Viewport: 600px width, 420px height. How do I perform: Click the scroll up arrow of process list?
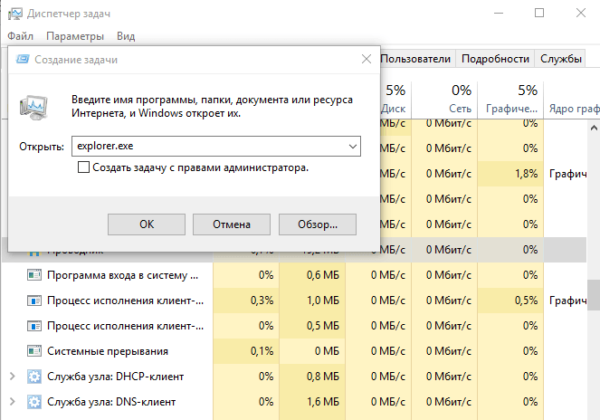point(593,128)
